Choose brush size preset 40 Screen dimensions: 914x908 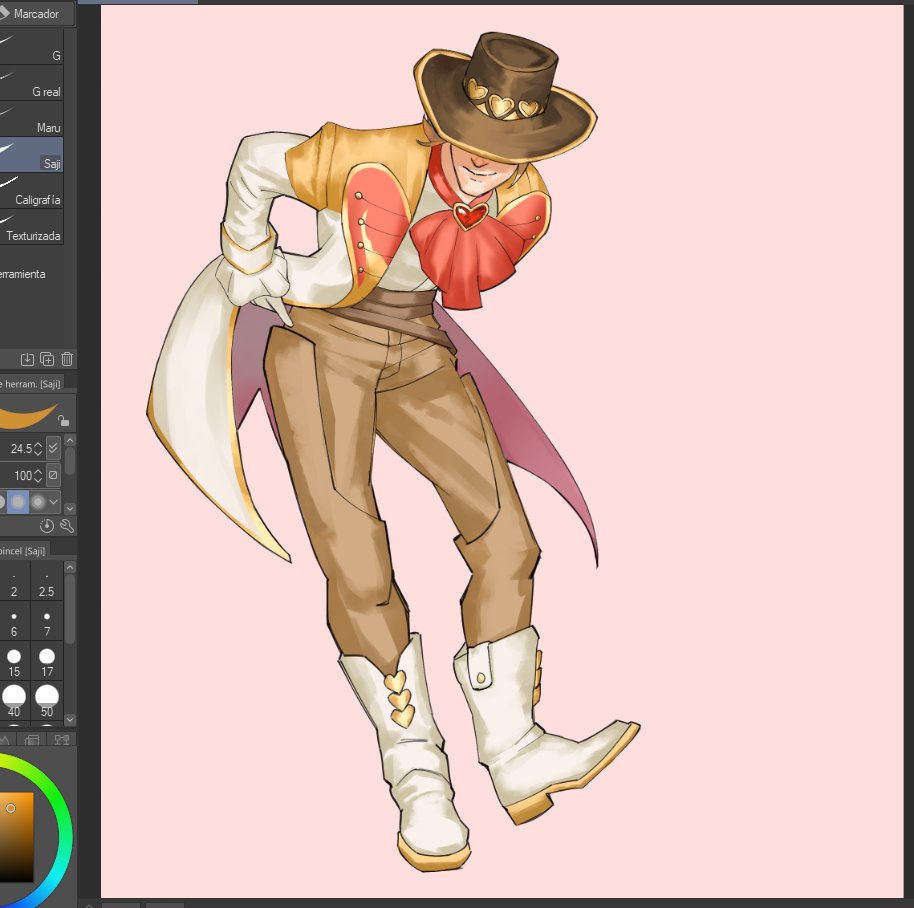point(14,702)
